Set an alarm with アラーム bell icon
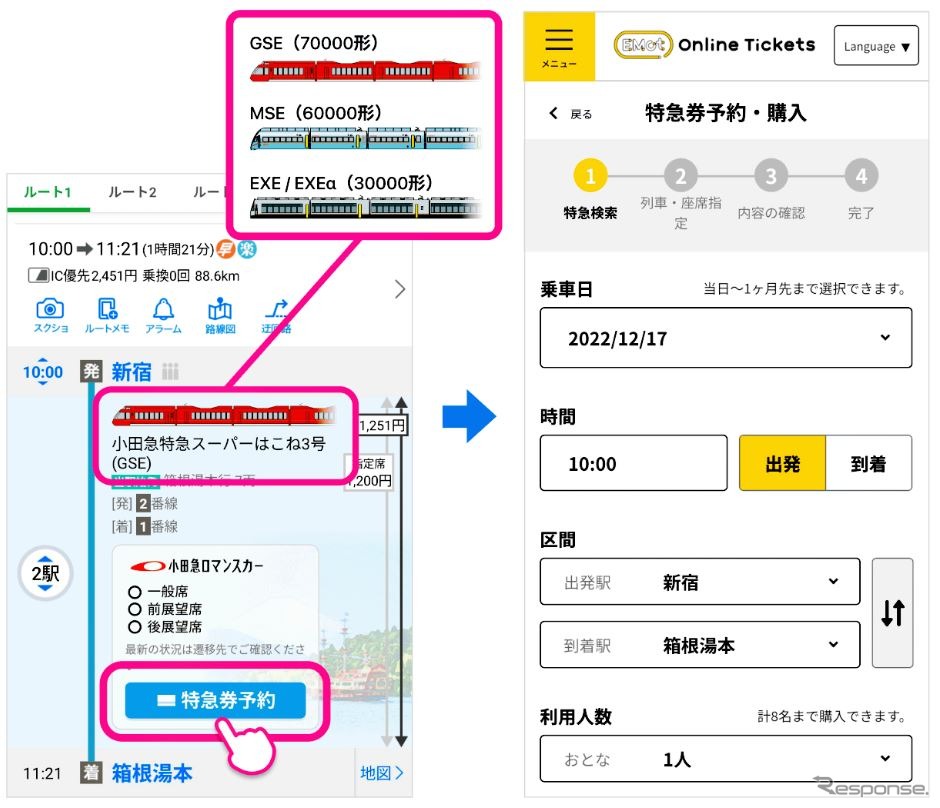940x808 pixels. tap(163, 315)
